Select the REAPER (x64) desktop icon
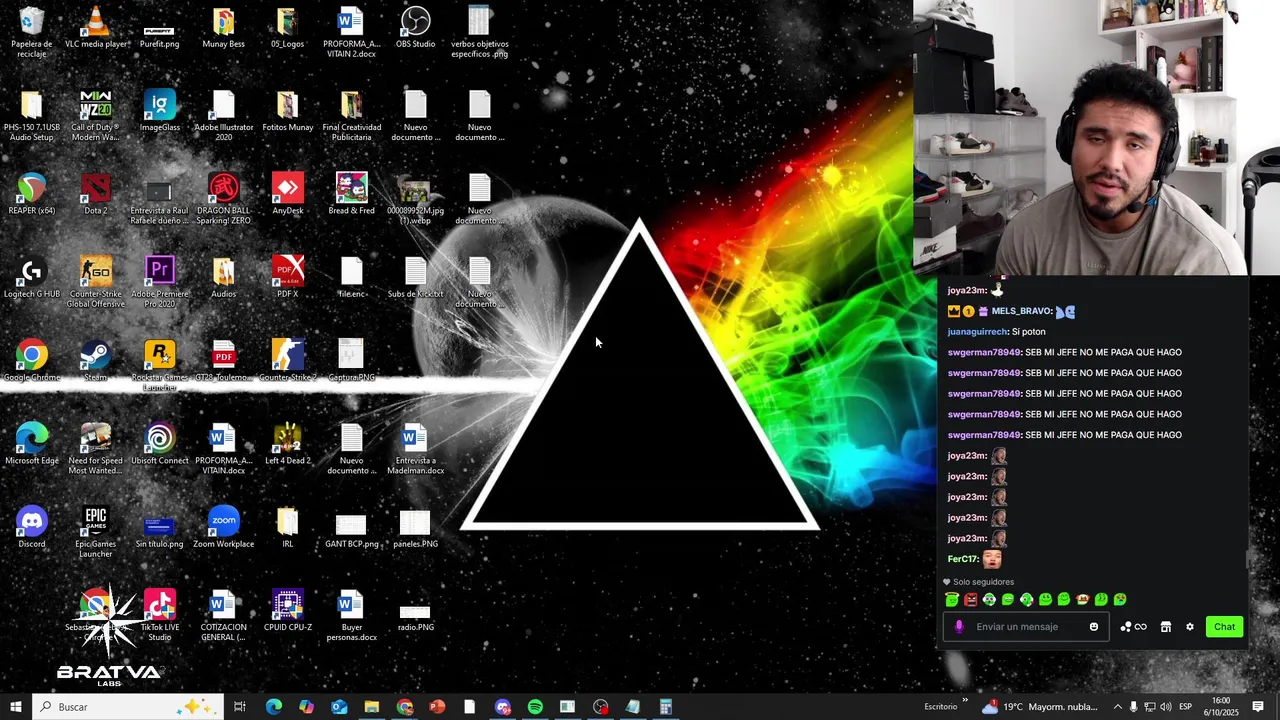The width and height of the screenshot is (1280, 720). 32,194
